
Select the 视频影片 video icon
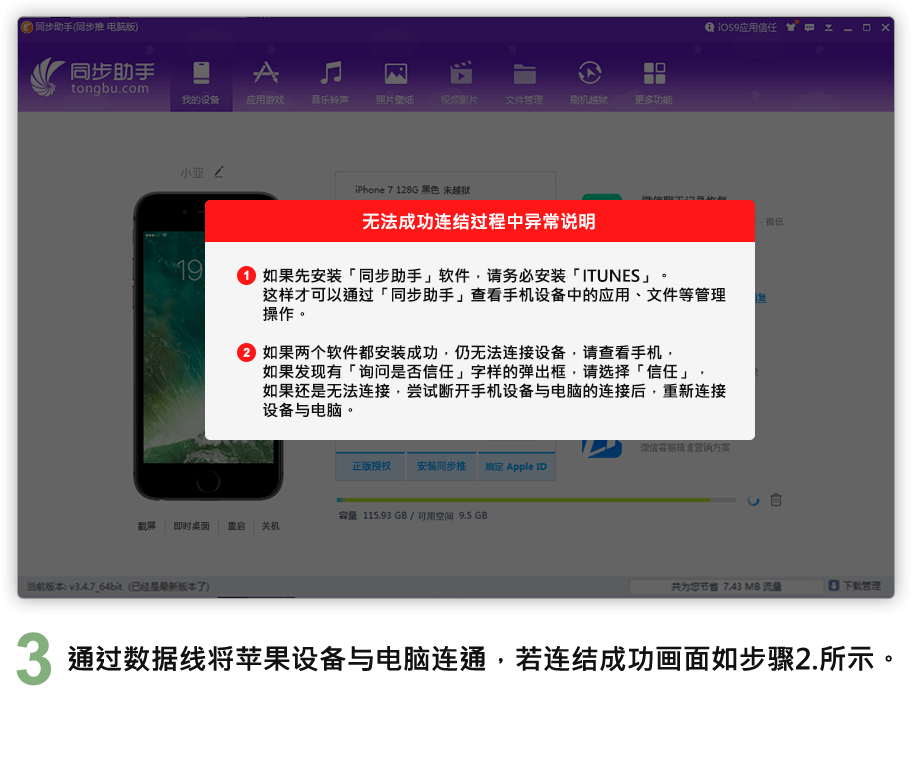tap(460, 81)
